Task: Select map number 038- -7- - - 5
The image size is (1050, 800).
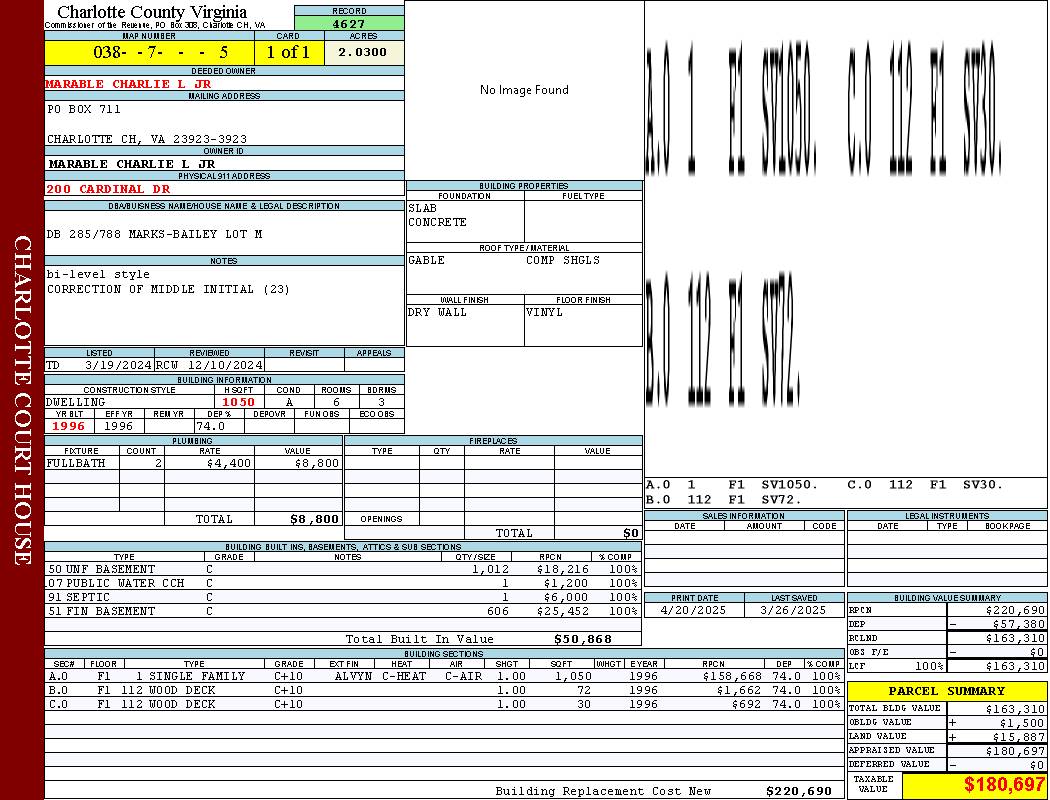Action: [161, 52]
